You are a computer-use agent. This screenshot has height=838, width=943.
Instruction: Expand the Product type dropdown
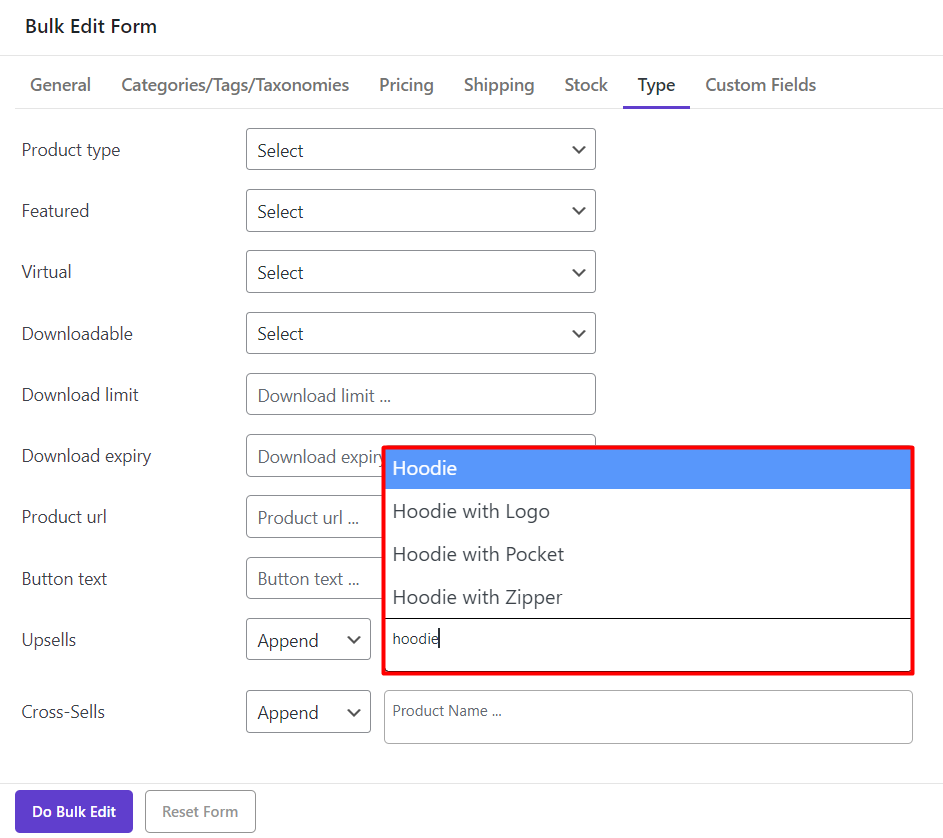click(x=420, y=150)
